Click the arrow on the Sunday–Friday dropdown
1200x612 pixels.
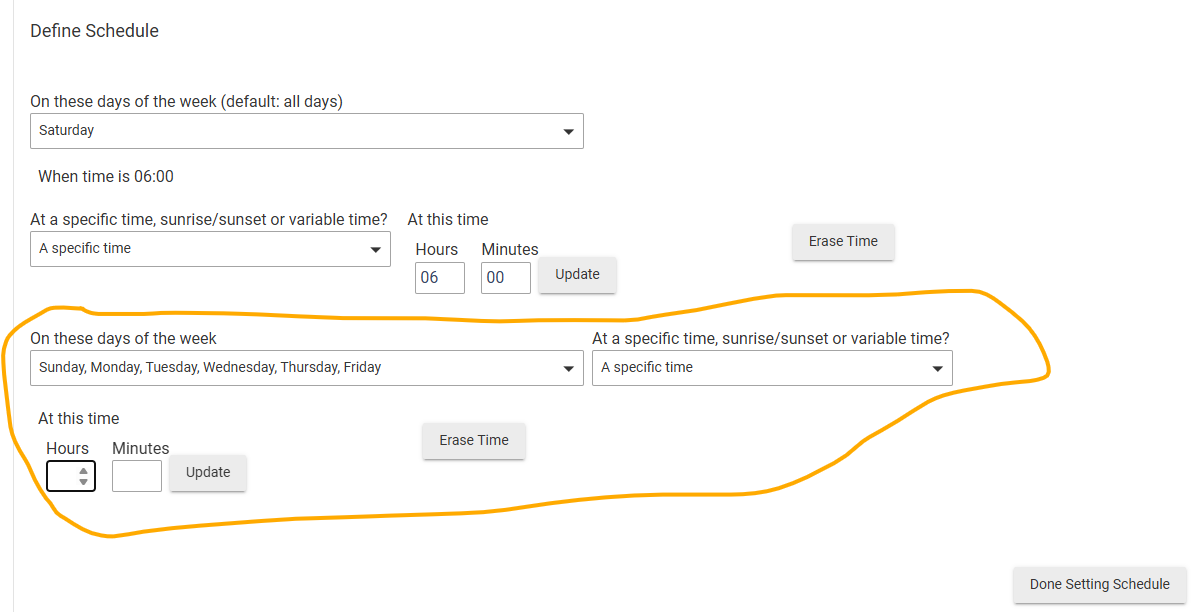(568, 369)
